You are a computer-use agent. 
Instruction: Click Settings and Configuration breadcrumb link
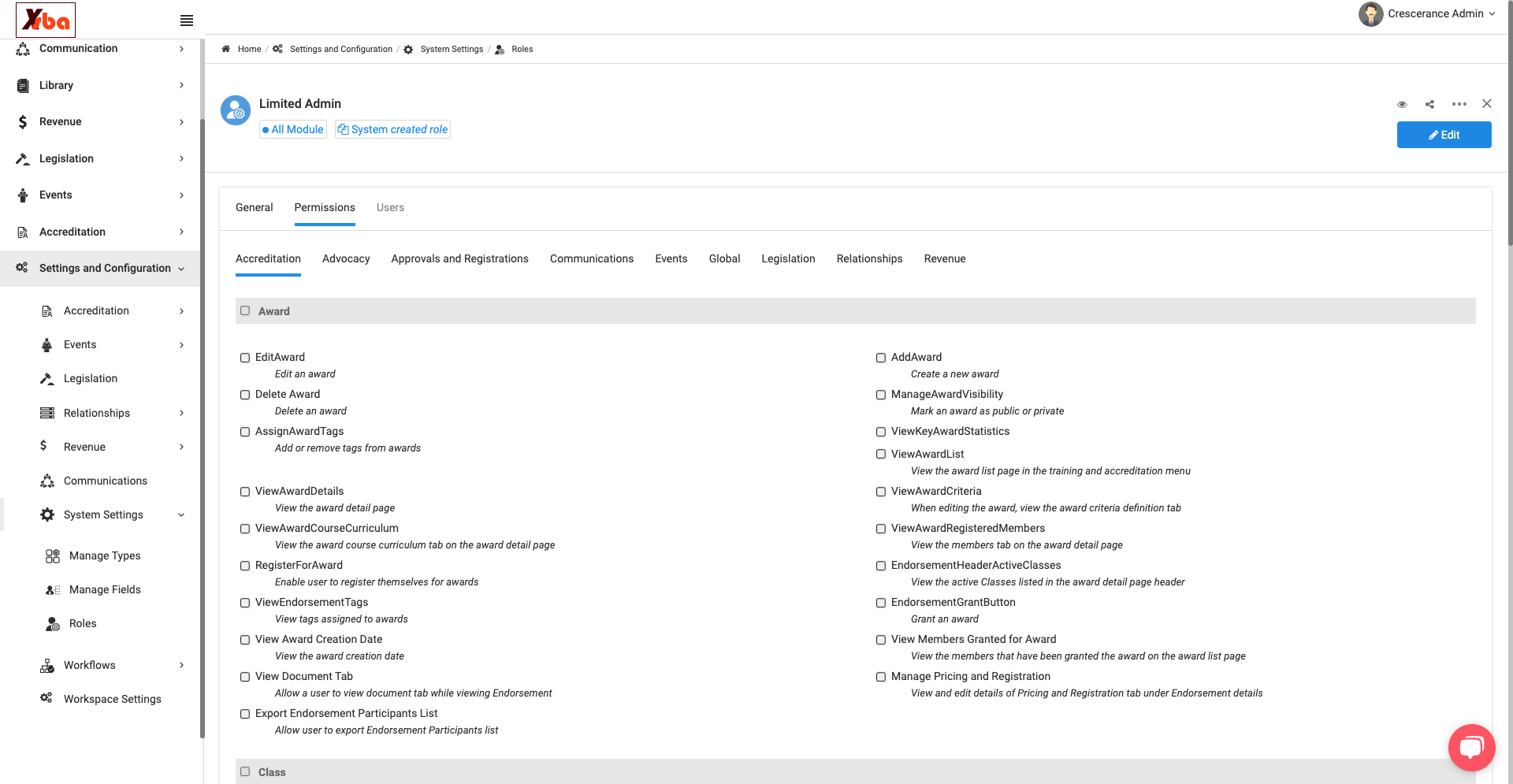tap(340, 49)
